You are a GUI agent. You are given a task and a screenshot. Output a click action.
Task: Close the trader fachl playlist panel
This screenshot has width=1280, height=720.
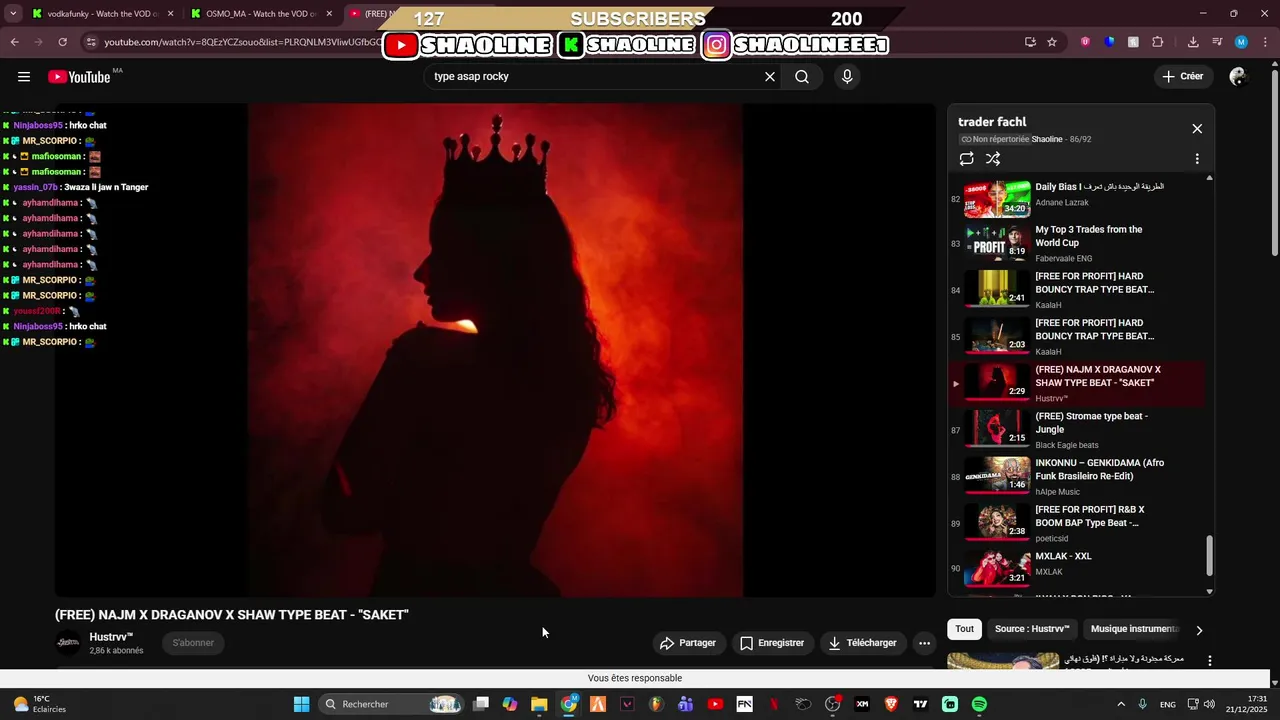tap(1197, 129)
